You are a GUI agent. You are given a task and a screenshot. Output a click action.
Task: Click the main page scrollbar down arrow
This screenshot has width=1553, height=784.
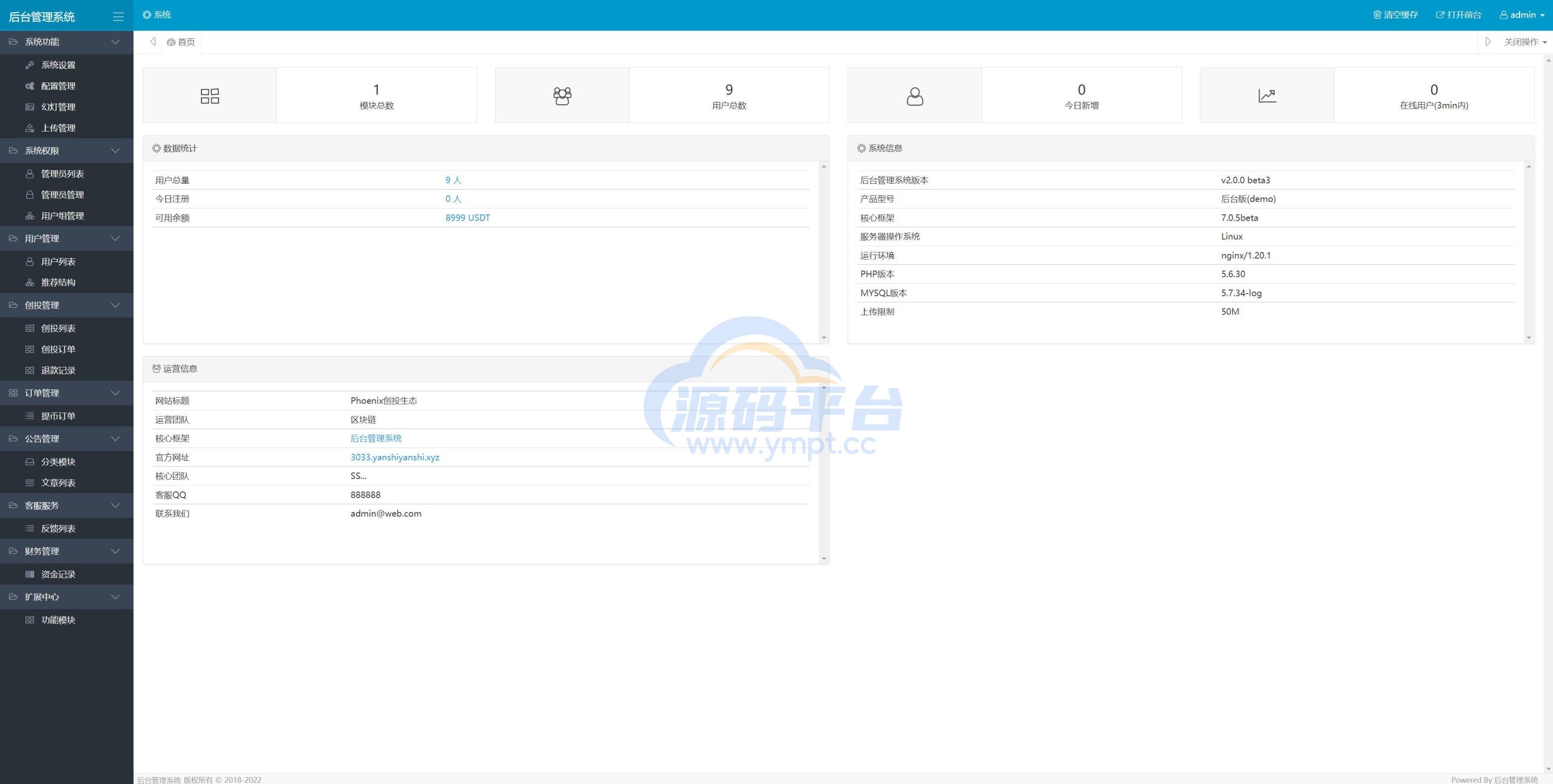click(1548, 769)
